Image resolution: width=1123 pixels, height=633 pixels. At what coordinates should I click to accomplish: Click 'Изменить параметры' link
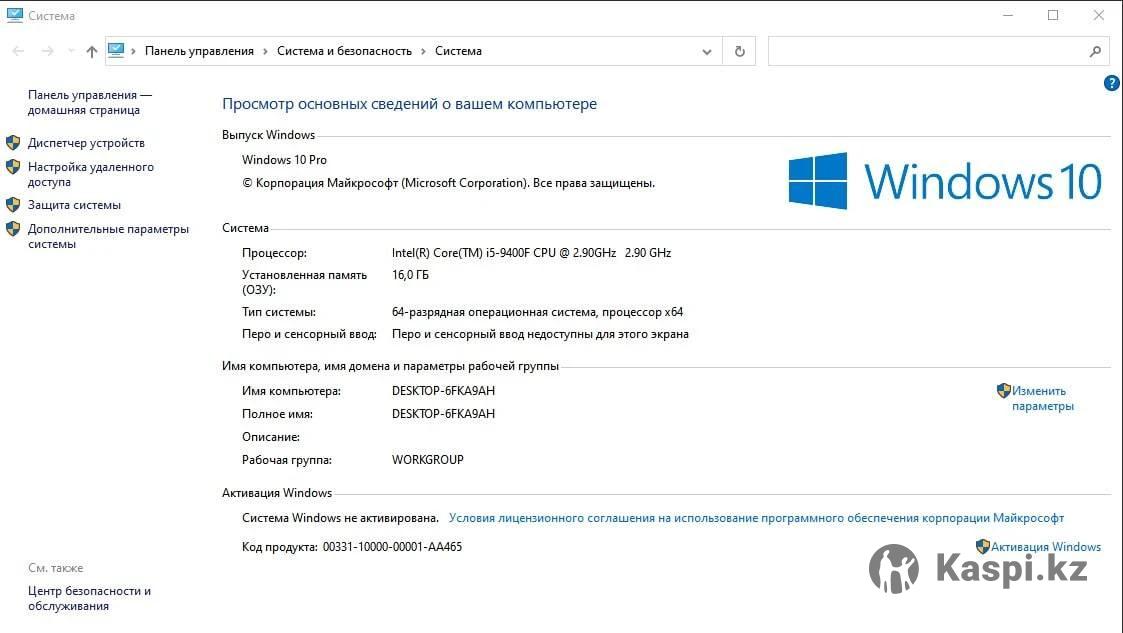click(1043, 398)
